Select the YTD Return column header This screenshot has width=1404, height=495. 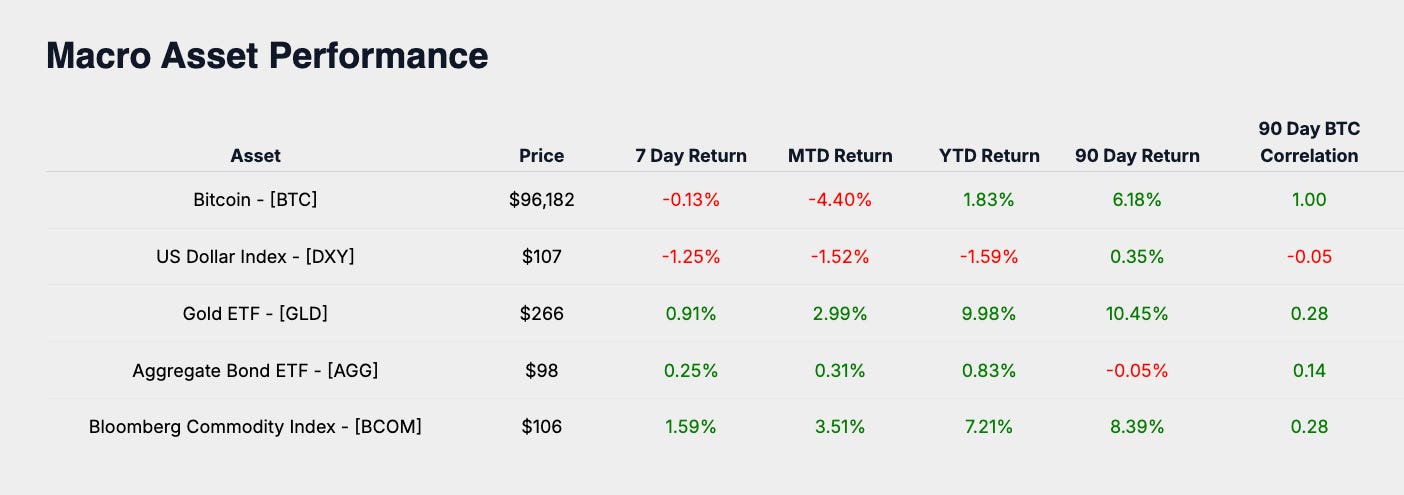pos(988,156)
